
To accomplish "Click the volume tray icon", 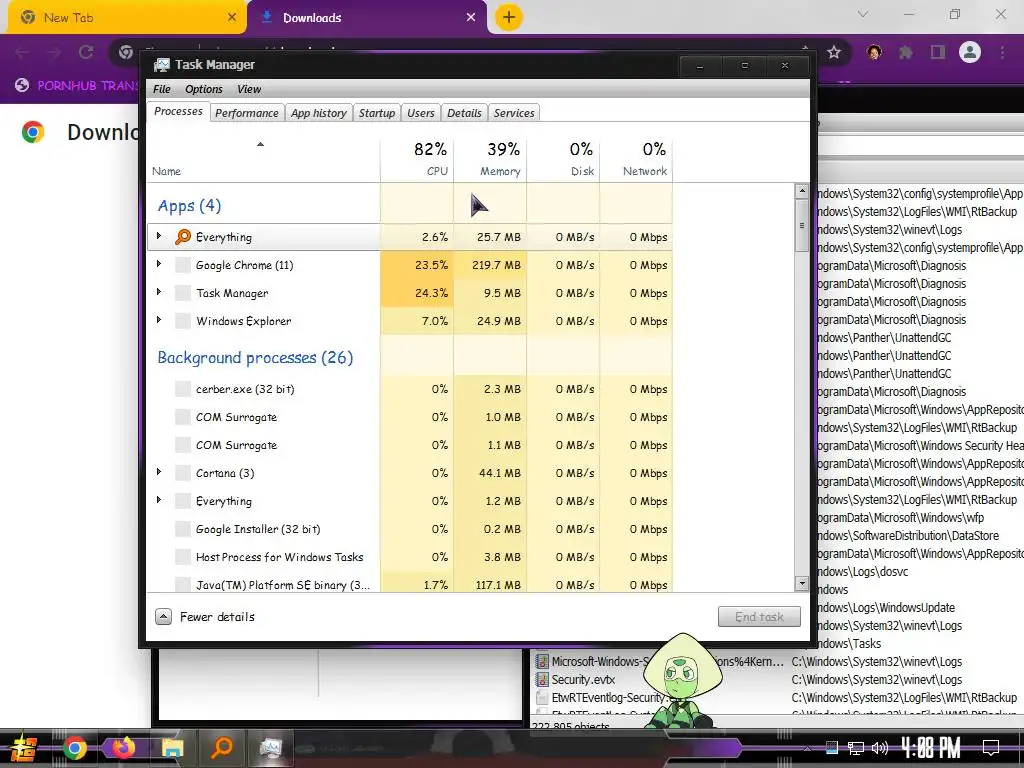I will [x=880, y=748].
